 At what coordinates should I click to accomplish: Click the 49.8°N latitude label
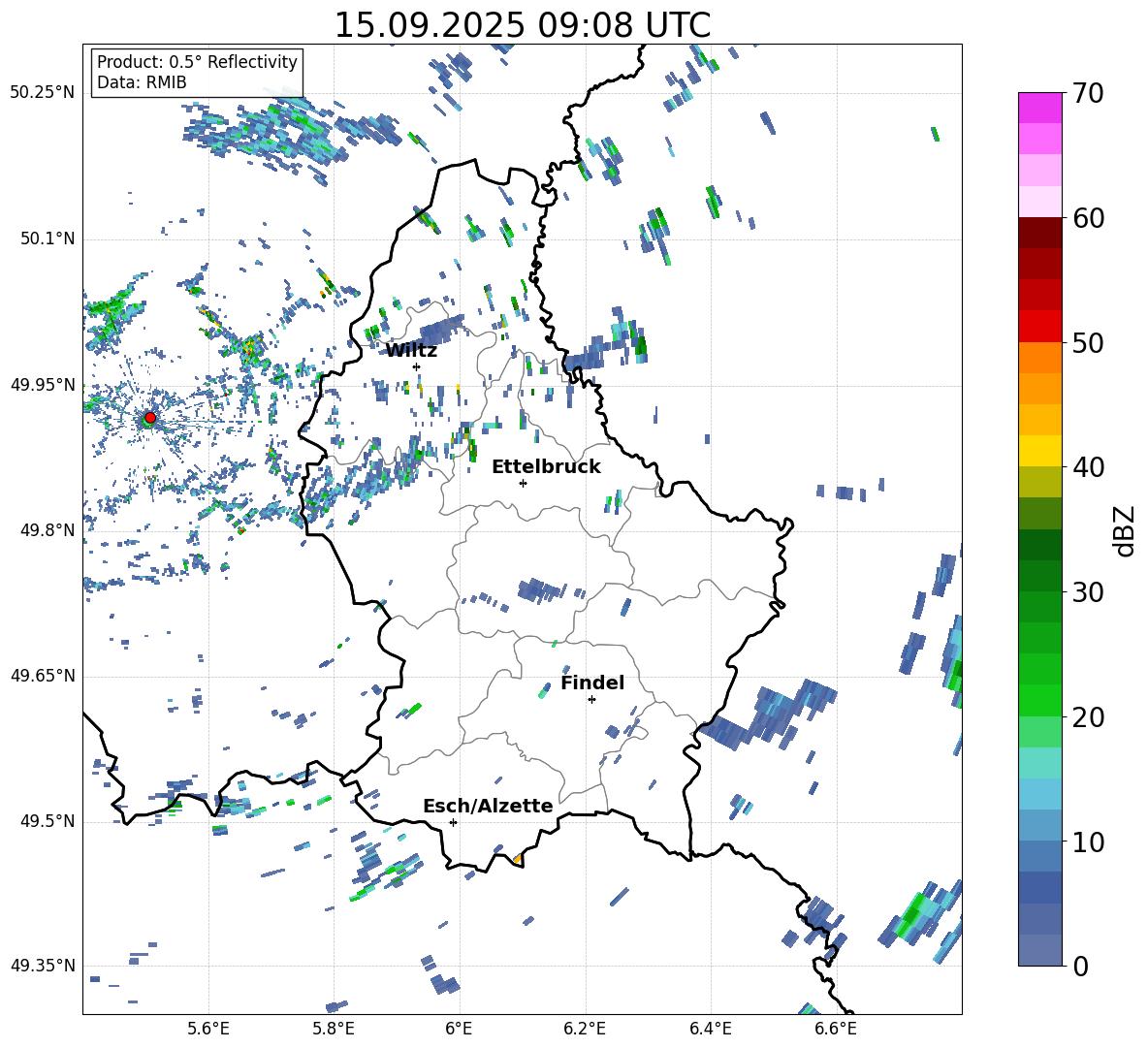click(47, 530)
